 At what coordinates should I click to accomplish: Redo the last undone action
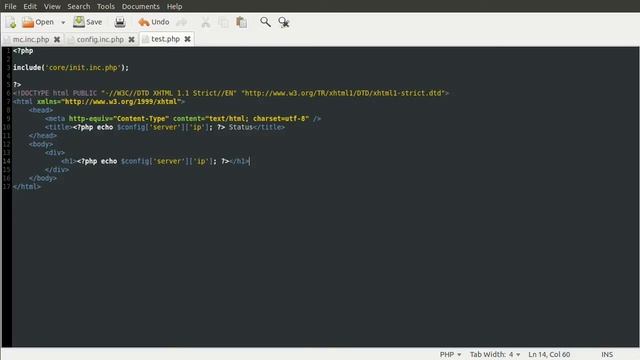pos(182,22)
